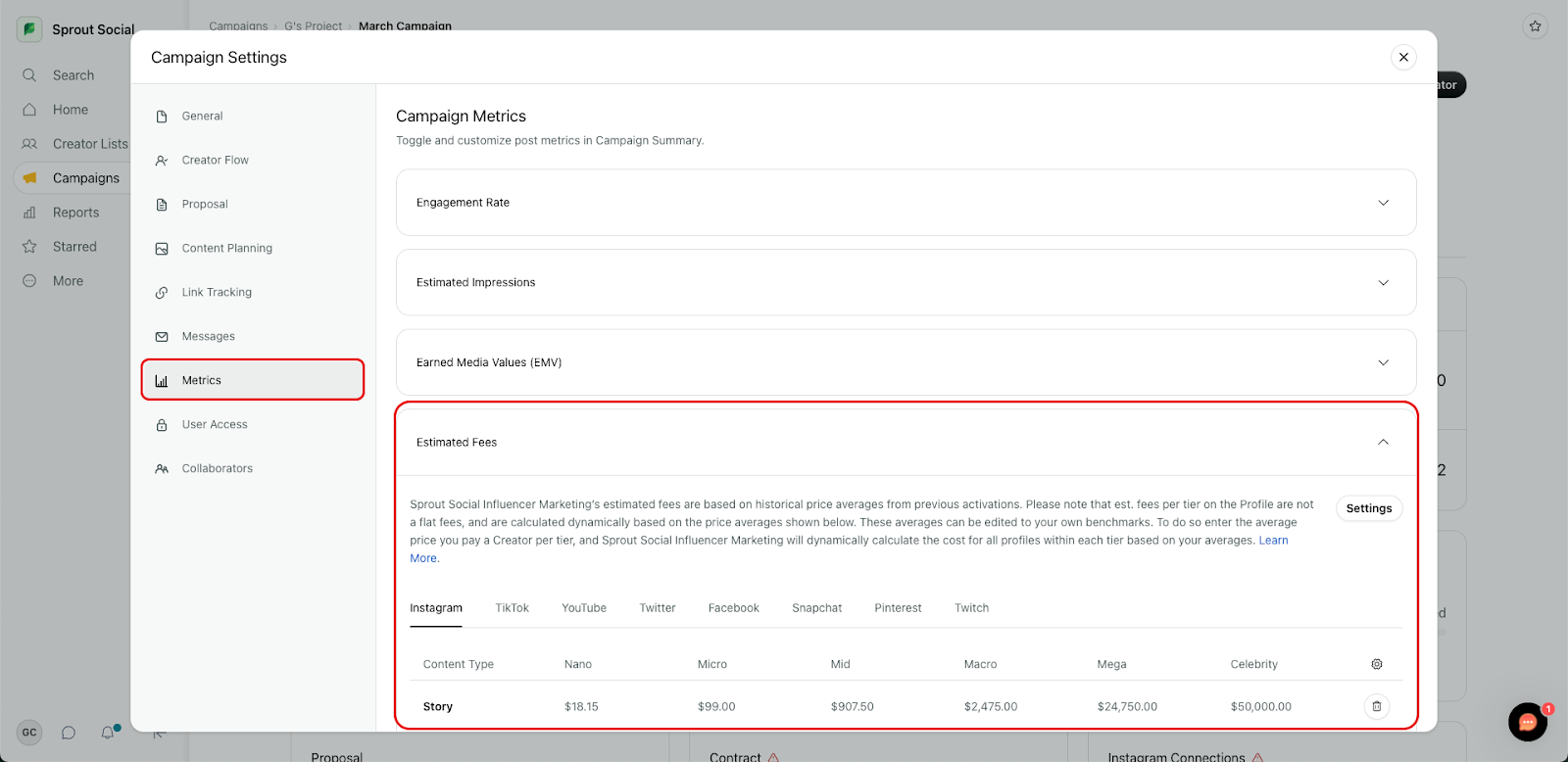Screen dimensions: 1568x762
Task: Open Starred in main sidebar
Action: coord(73,247)
